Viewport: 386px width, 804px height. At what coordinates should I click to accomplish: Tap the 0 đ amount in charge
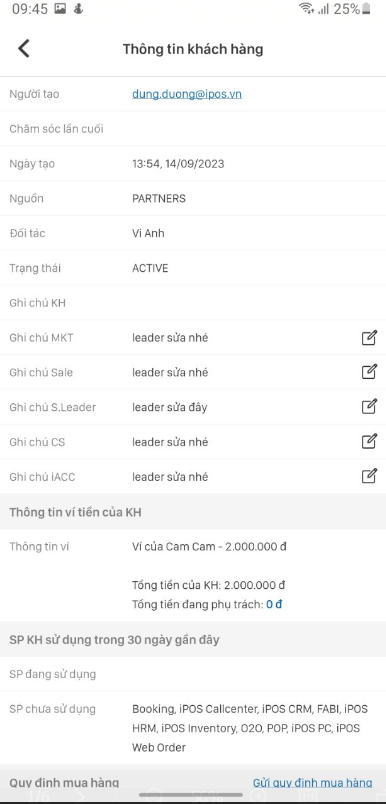coord(274,605)
